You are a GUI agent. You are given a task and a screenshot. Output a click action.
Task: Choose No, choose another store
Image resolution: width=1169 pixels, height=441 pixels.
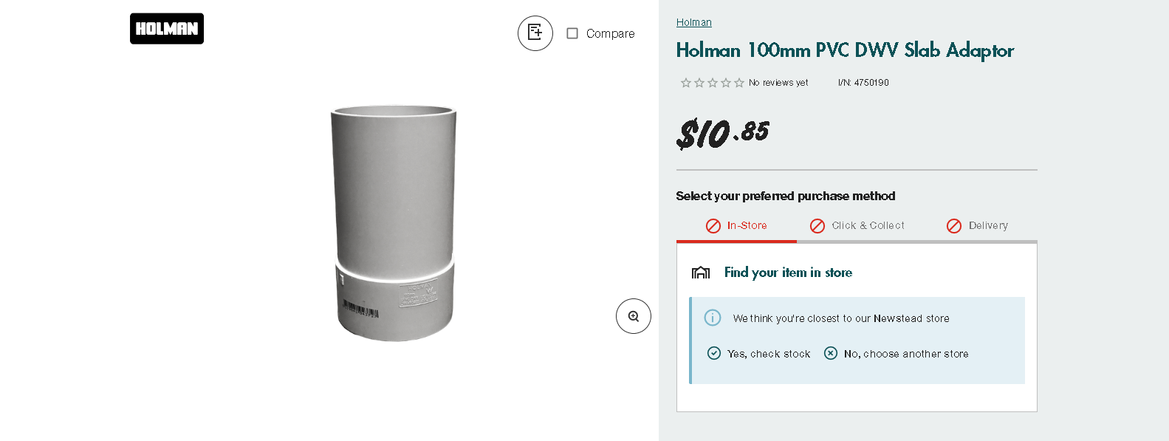pyautogui.click(x=905, y=353)
